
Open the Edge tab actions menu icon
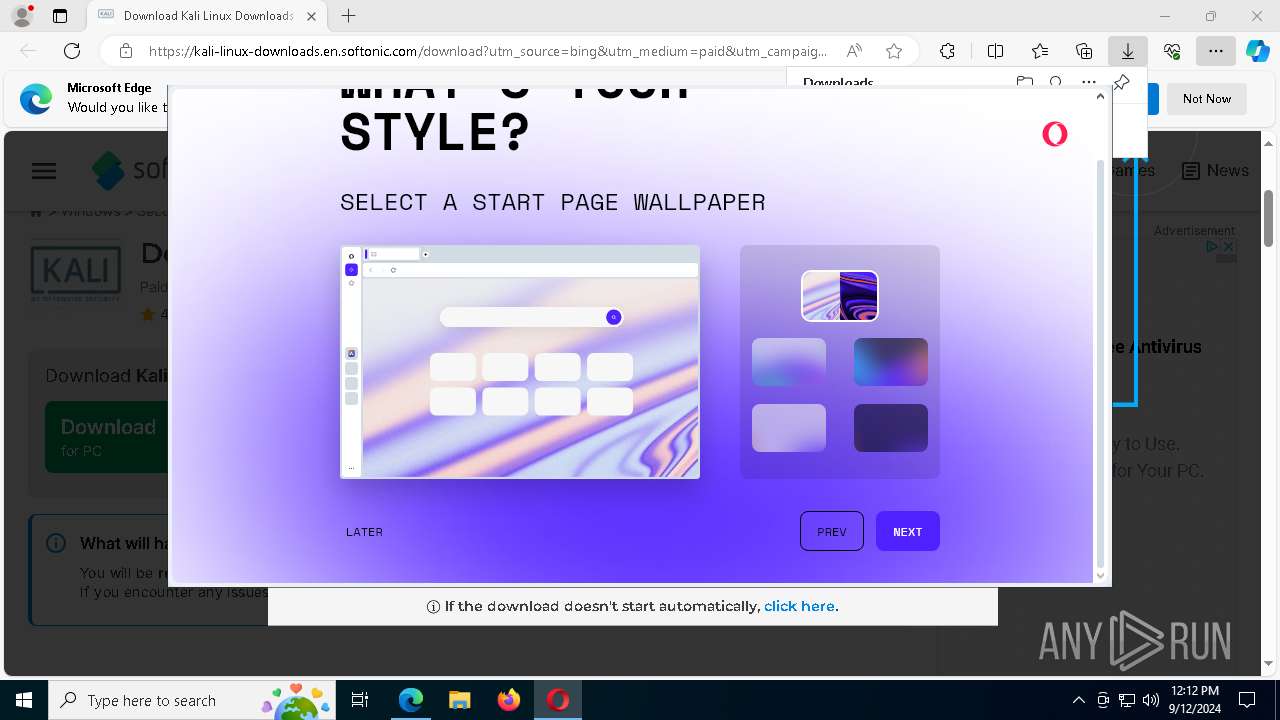coord(60,16)
